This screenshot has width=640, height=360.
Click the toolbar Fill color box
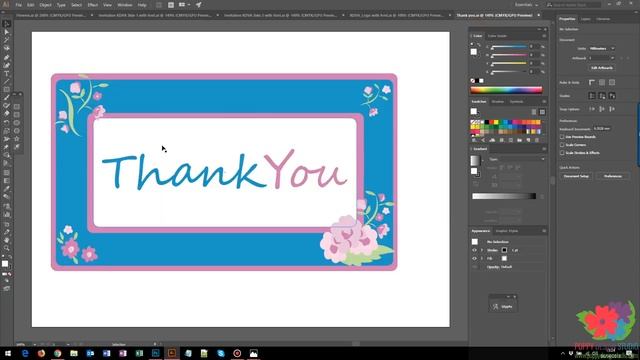pos(5,264)
